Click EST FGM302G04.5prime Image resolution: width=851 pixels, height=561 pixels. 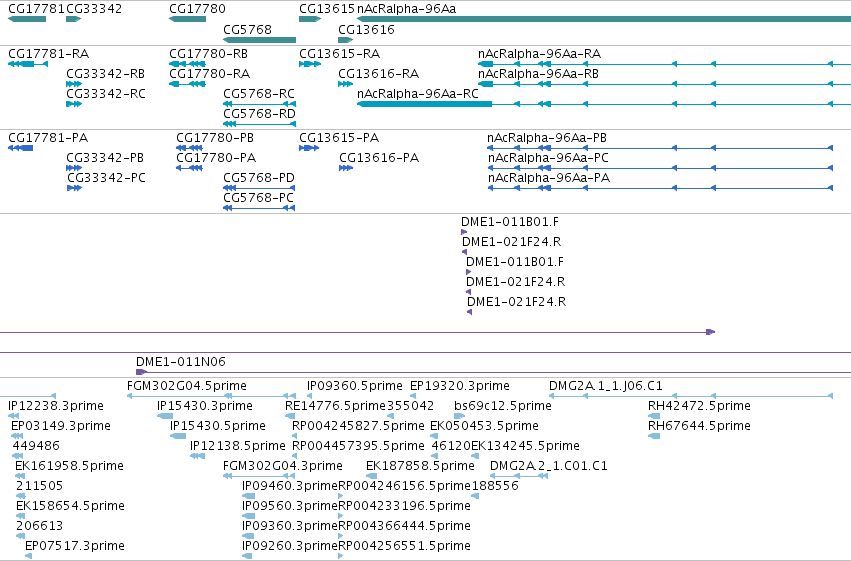coord(187,386)
